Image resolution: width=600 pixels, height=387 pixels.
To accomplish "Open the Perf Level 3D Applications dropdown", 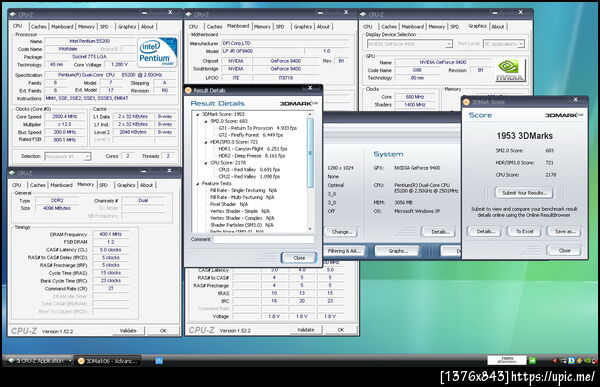I will (521, 44).
